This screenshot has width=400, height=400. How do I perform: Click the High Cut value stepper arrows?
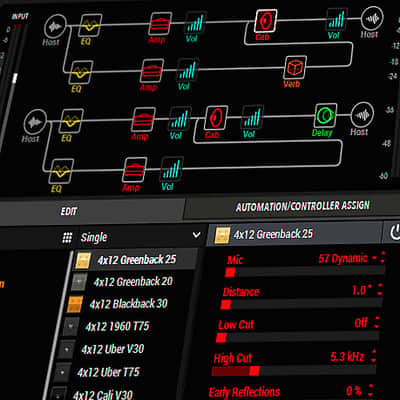pos(374,356)
